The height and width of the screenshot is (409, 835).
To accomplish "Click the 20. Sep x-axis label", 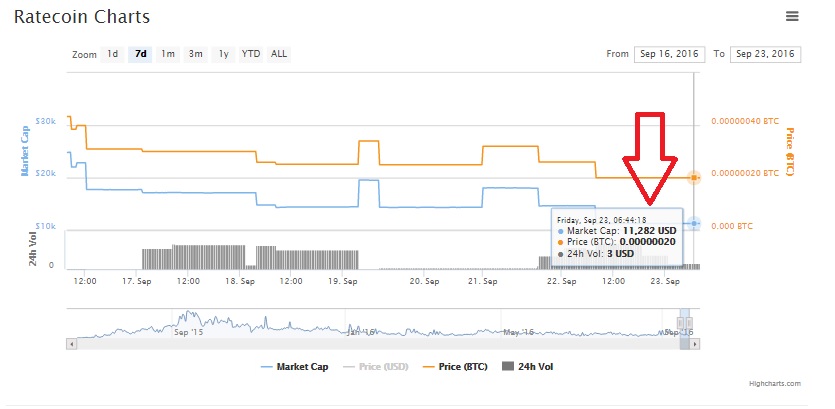I will pos(424,281).
